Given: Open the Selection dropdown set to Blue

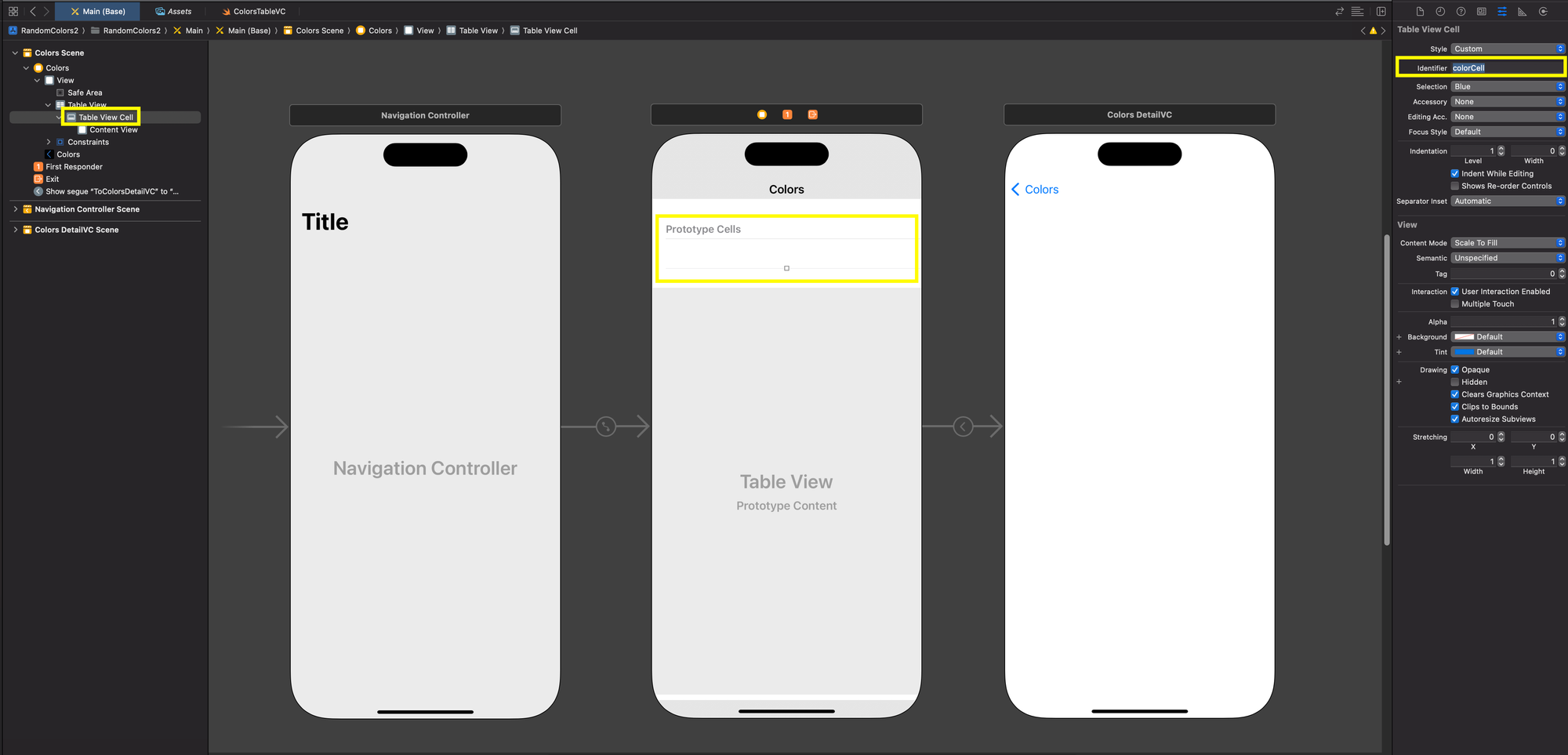Looking at the screenshot, I should (x=1508, y=86).
